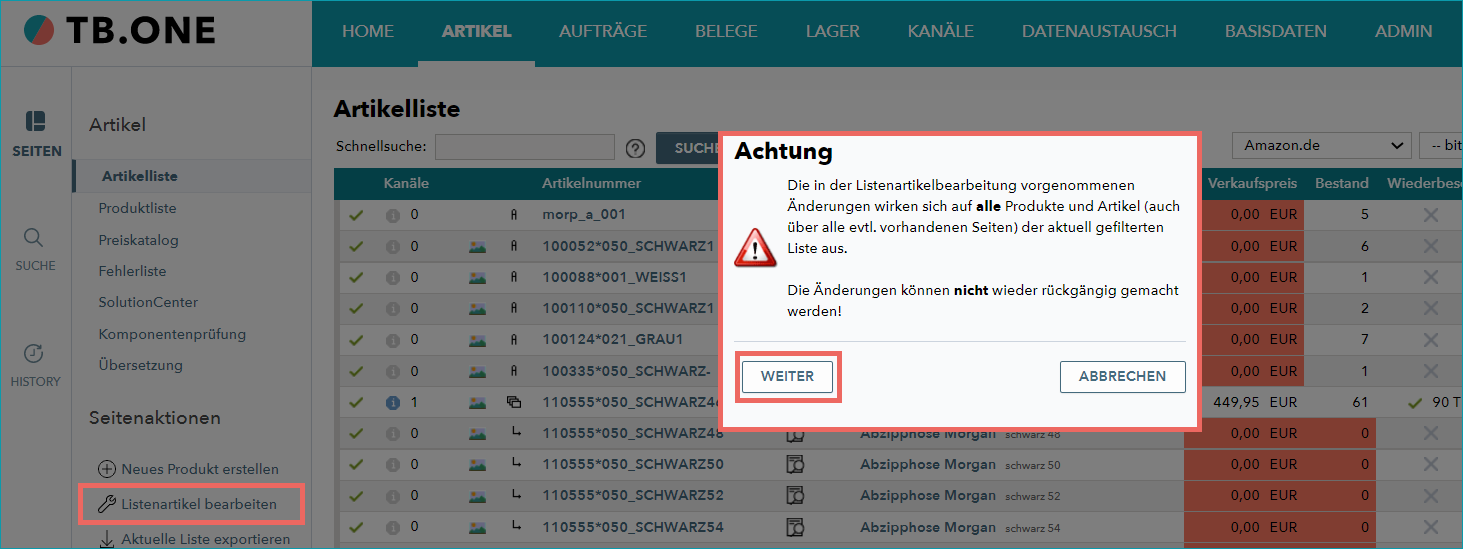The height and width of the screenshot is (549, 1463).
Task: Click the green check beside 90 T in the Wiederbeschaffung column
Action: point(1414,403)
